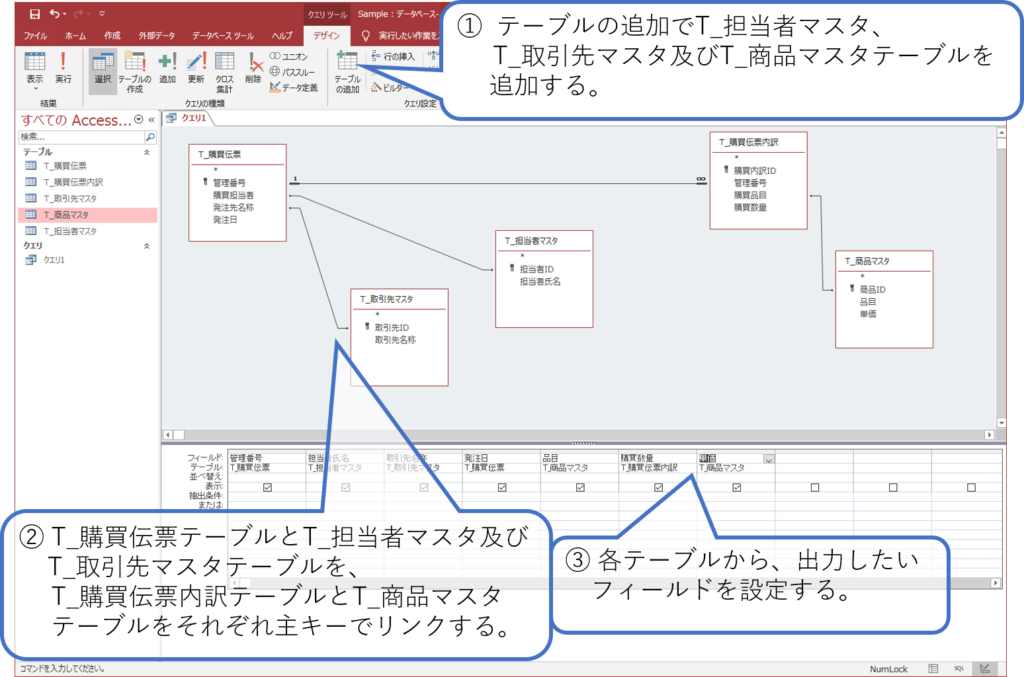Image resolution: width=1024 pixels, height=677 pixels.
Task: Undo the last action from quick access
Action: pyautogui.click(x=55, y=13)
